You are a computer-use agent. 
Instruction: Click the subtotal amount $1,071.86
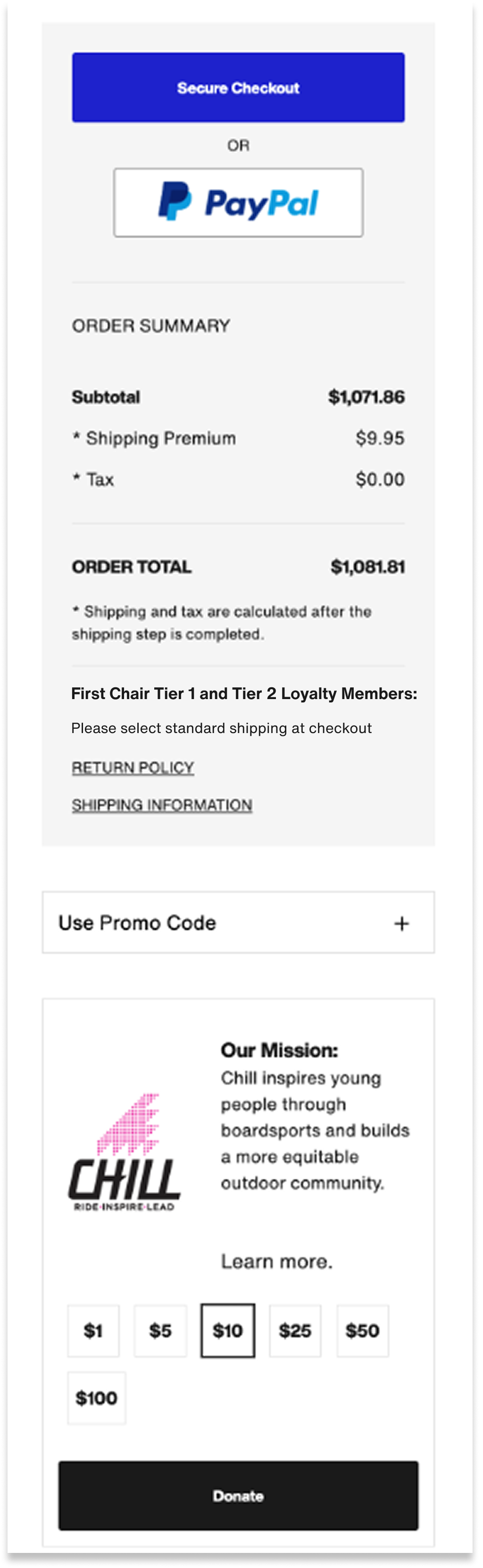[x=366, y=397]
